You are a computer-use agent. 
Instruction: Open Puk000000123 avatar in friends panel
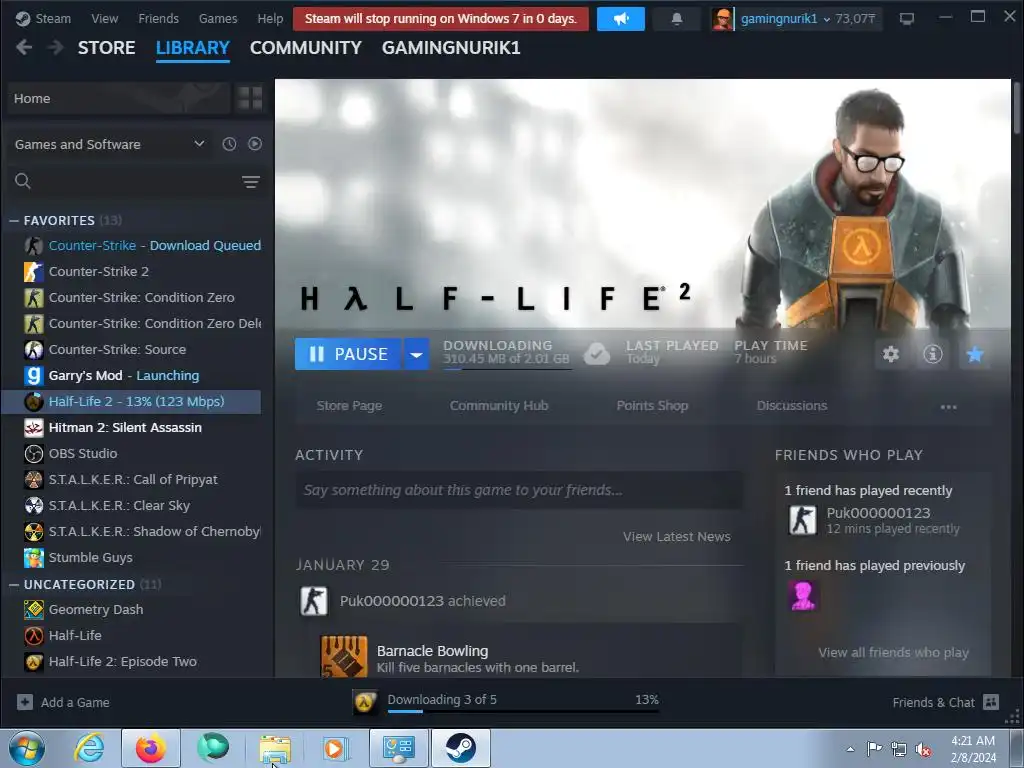(x=803, y=520)
